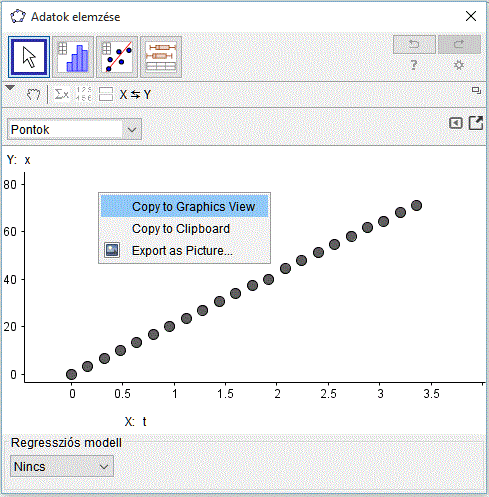
Task: Click the export plot arrow icon
Action: click(x=476, y=123)
